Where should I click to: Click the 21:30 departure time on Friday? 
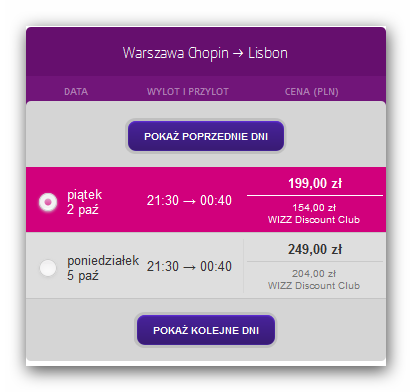click(163, 201)
